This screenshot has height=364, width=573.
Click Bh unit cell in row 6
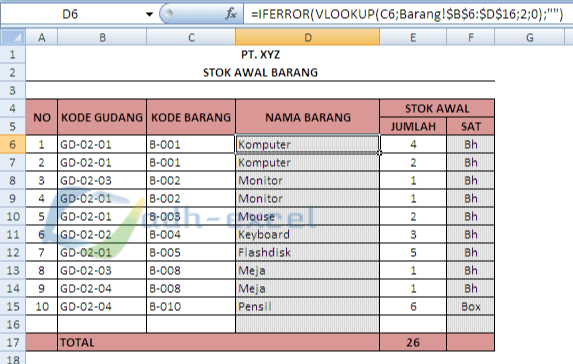click(x=471, y=144)
